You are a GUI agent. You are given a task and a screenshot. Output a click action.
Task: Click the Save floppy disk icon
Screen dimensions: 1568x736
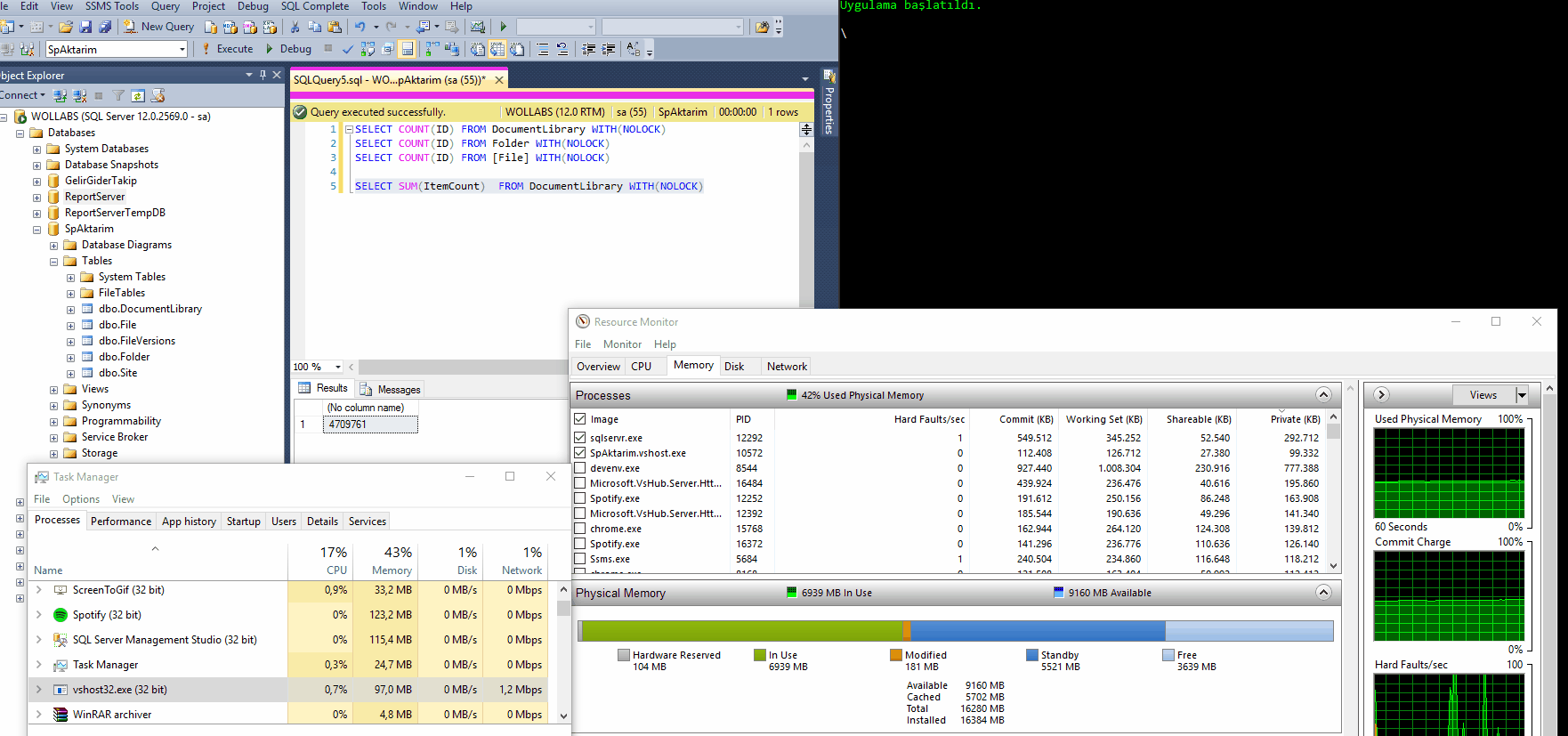85,27
